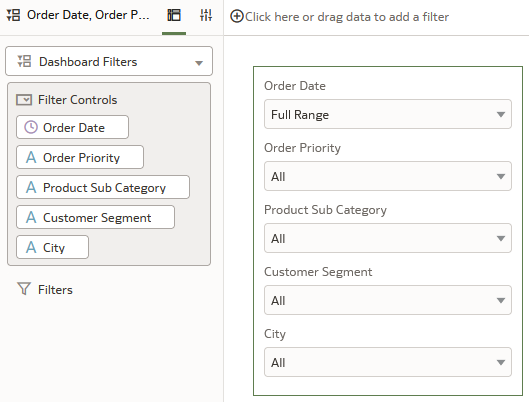Click the attribute icon on Order Priority pill
529x402 pixels.
(31, 157)
